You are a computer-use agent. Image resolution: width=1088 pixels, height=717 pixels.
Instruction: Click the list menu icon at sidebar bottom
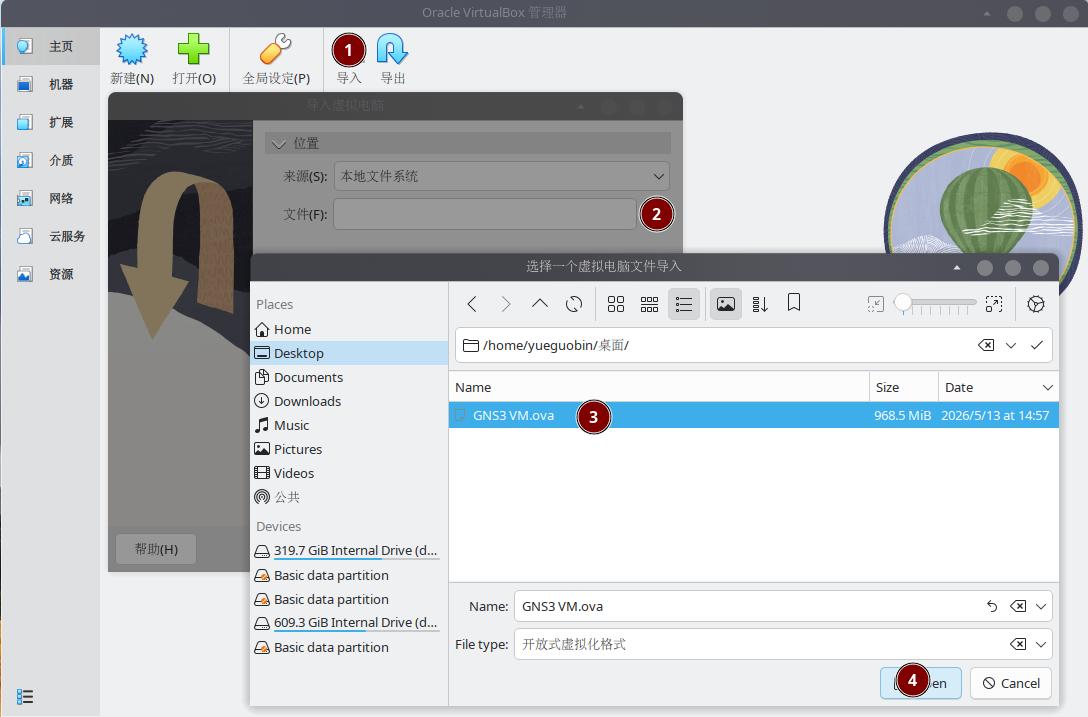click(x=25, y=696)
